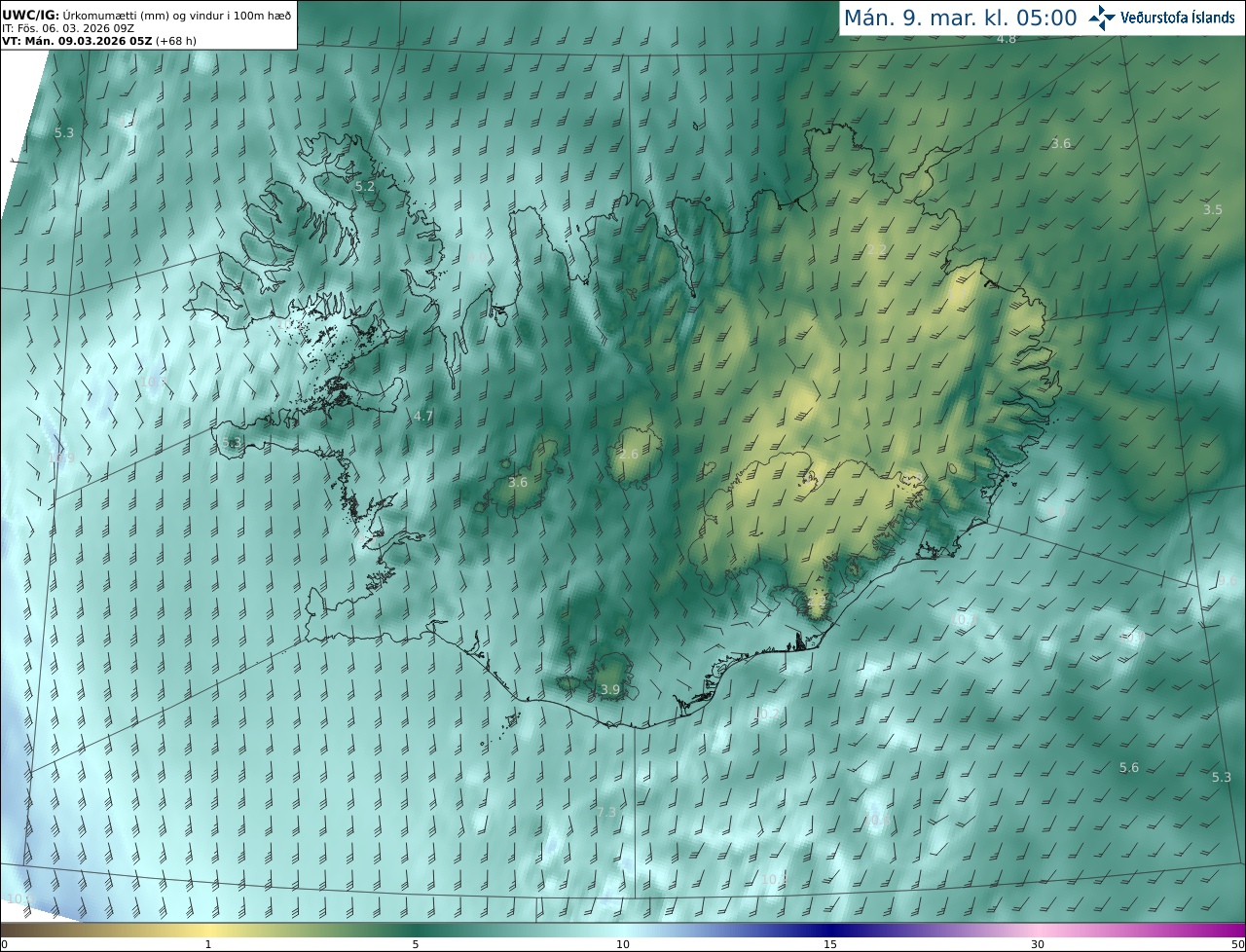
Task: Click the 5.3 value directly above the 5.2 label
Action: pyautogui.click(x=64, y=133)
